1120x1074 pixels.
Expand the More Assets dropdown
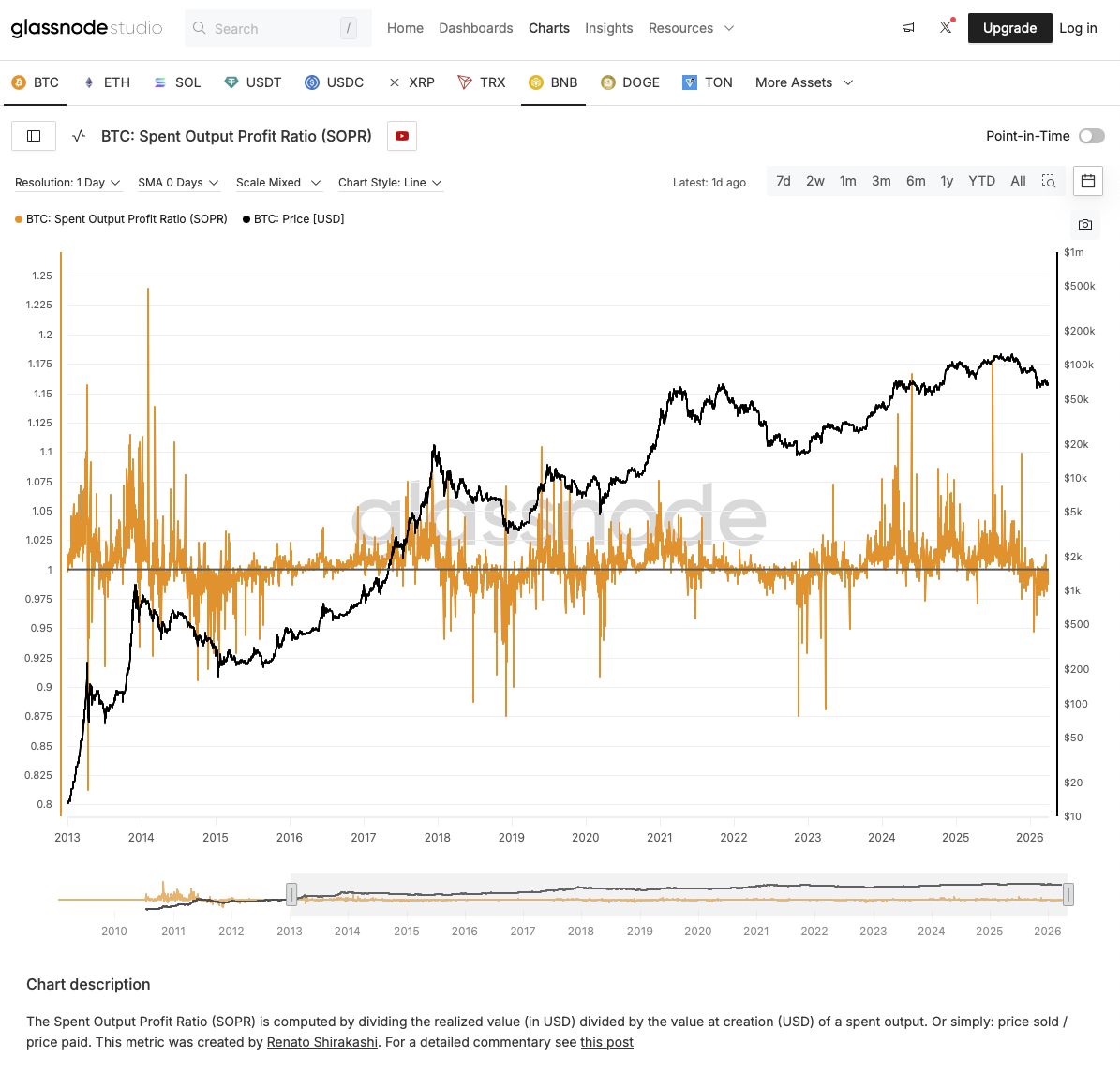coord(804,82)
